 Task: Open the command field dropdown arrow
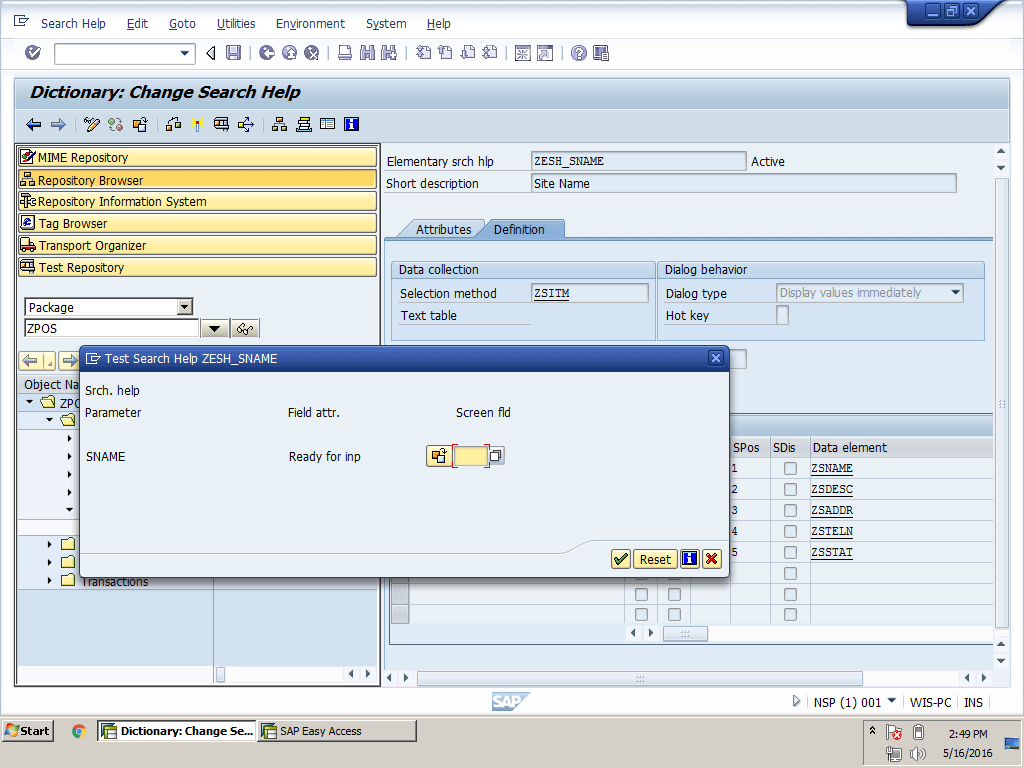coord(185,53)
